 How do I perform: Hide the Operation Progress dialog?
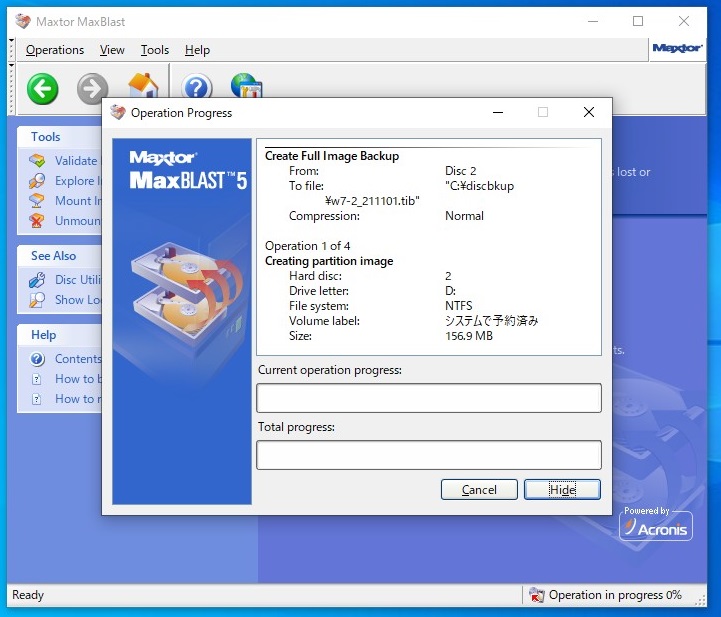[562, 490]
